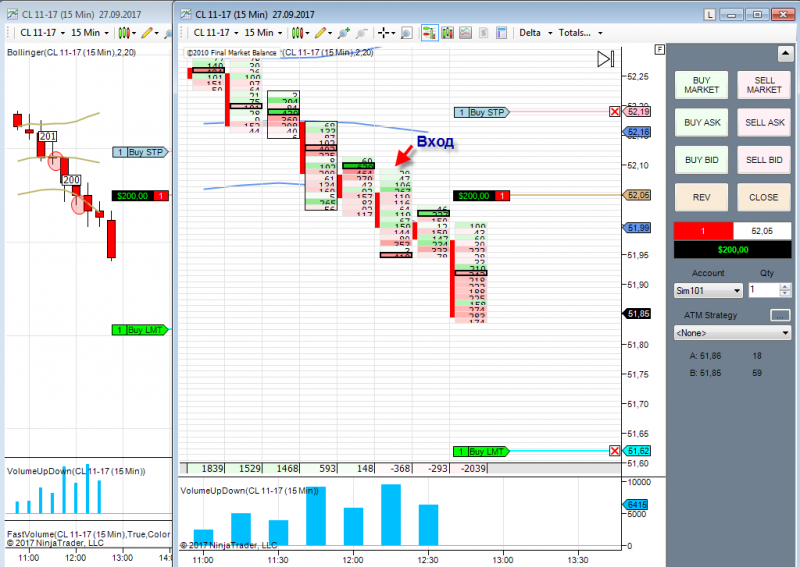Screen dimensions: 800x567
Task: Click the green $200,00 PnL display
Action: coord(732,250)
